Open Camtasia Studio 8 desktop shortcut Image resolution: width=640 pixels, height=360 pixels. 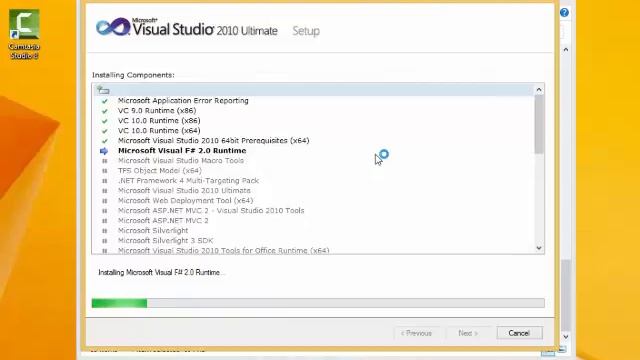click(24, 34)
